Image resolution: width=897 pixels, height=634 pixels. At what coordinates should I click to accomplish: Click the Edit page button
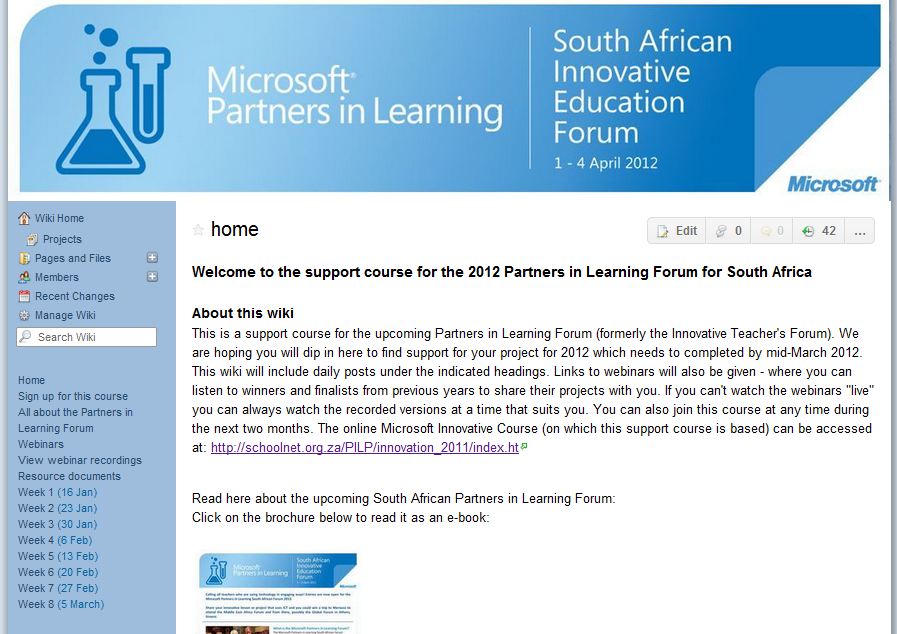tap(677, 231)
